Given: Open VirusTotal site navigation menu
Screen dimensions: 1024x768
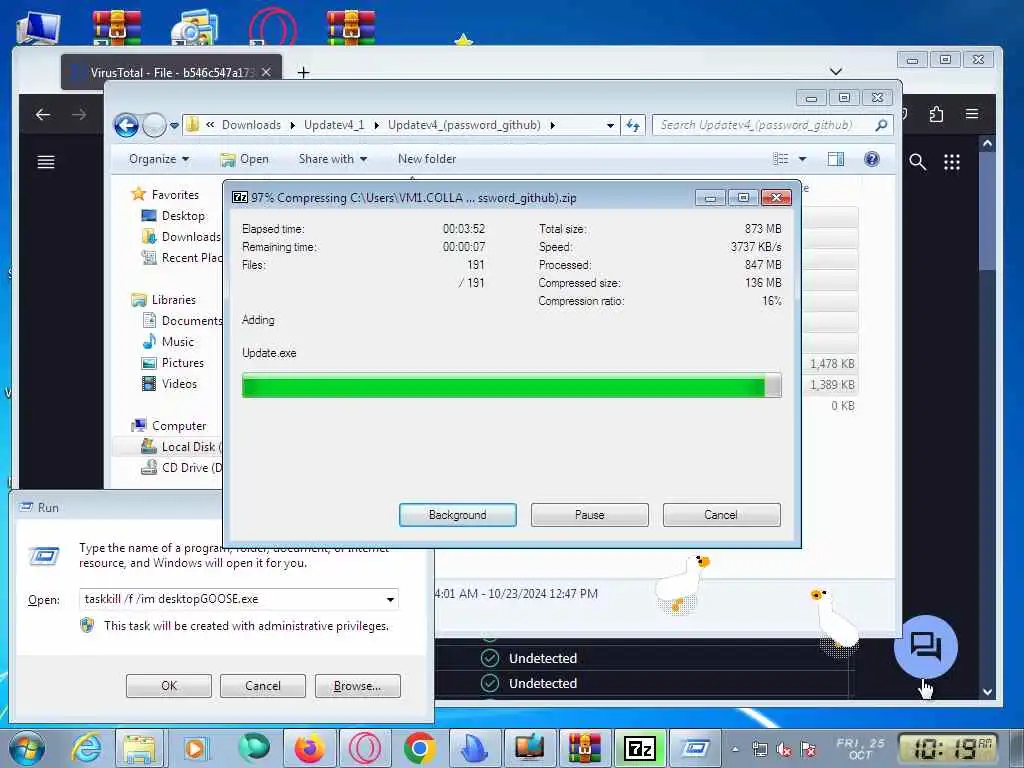Looking at the screenshot, I should [x=46, y=162].
